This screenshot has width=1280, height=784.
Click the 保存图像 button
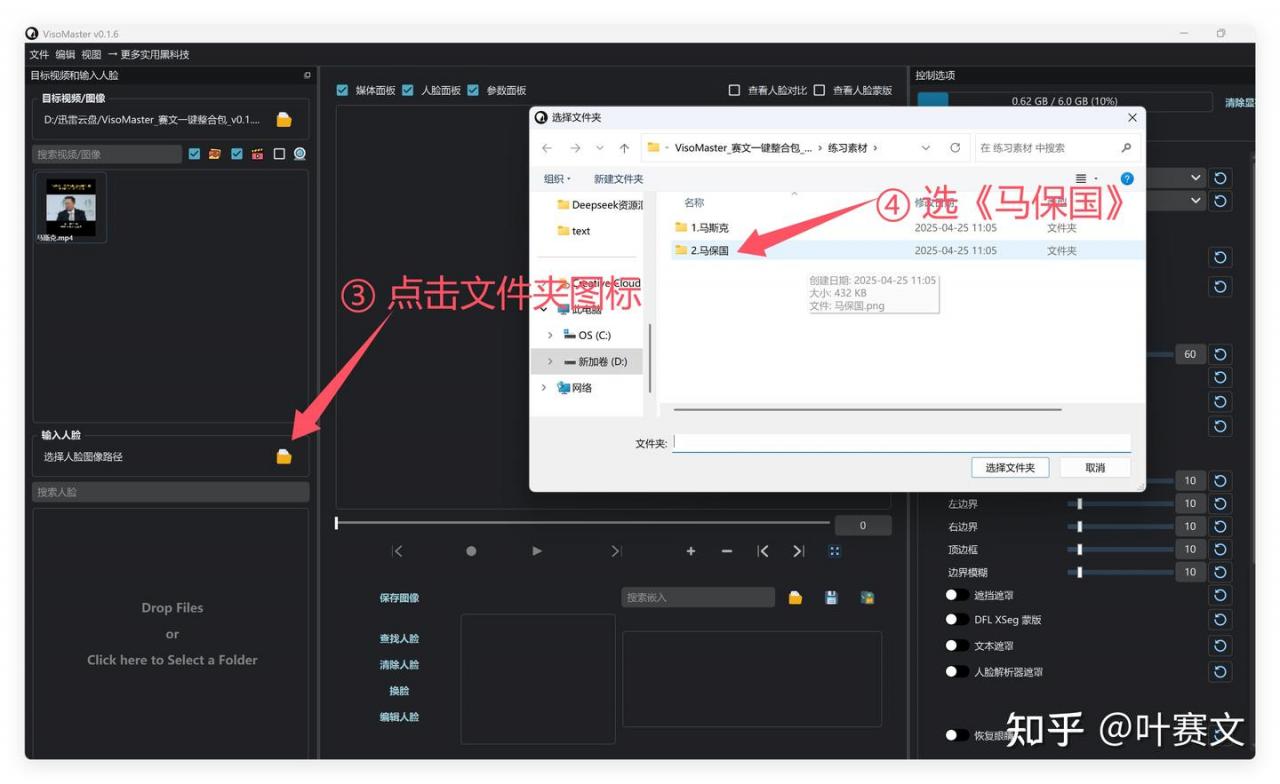[399, 598]
